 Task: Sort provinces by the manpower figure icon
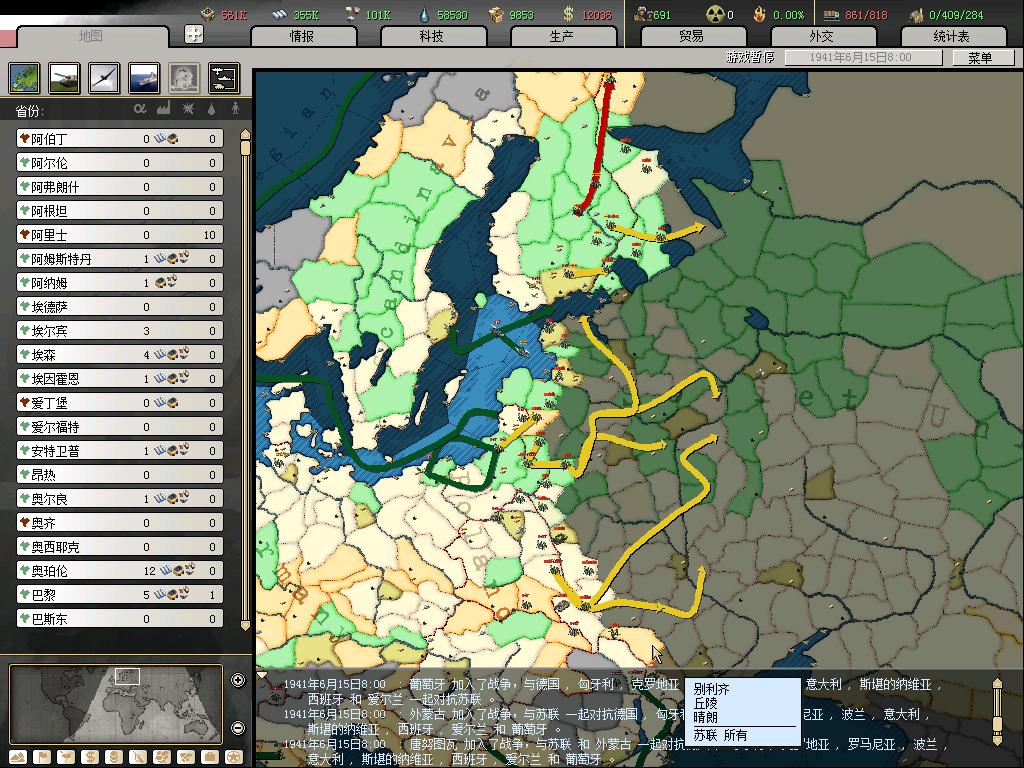coord(236,108)
